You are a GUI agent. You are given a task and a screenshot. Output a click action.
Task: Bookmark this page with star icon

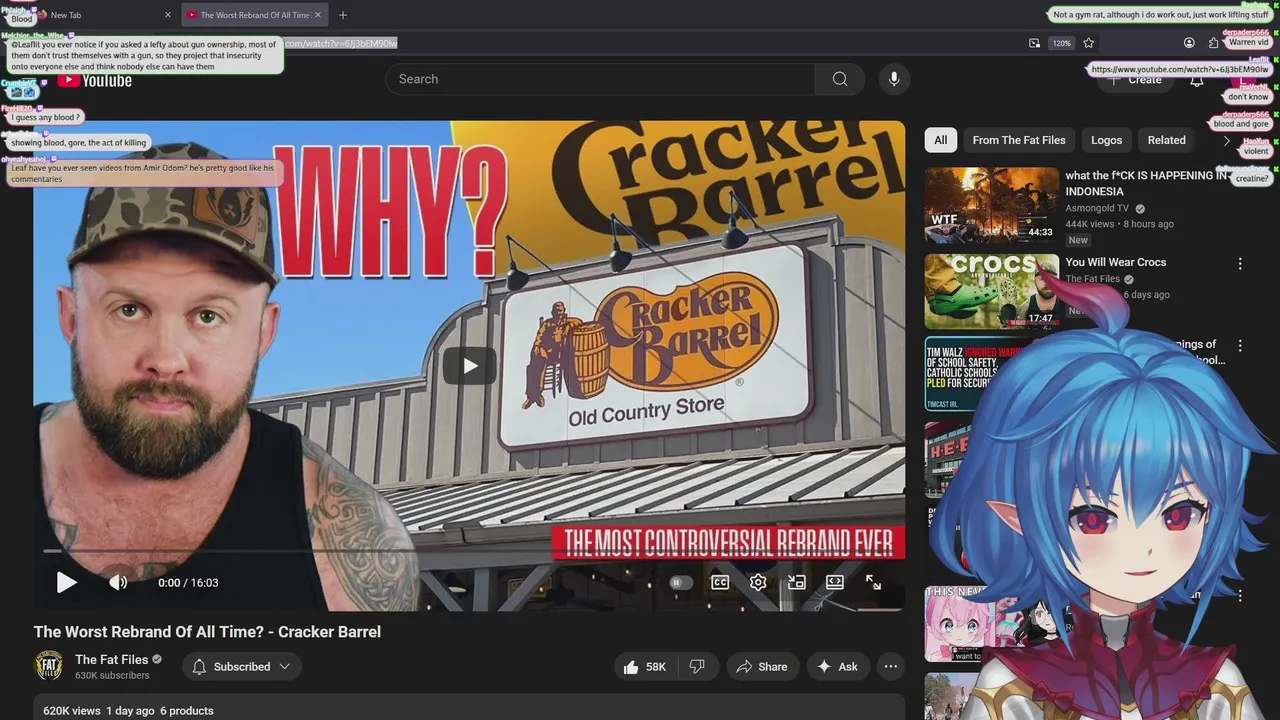pyautogui.click(x=1089, y=43)
